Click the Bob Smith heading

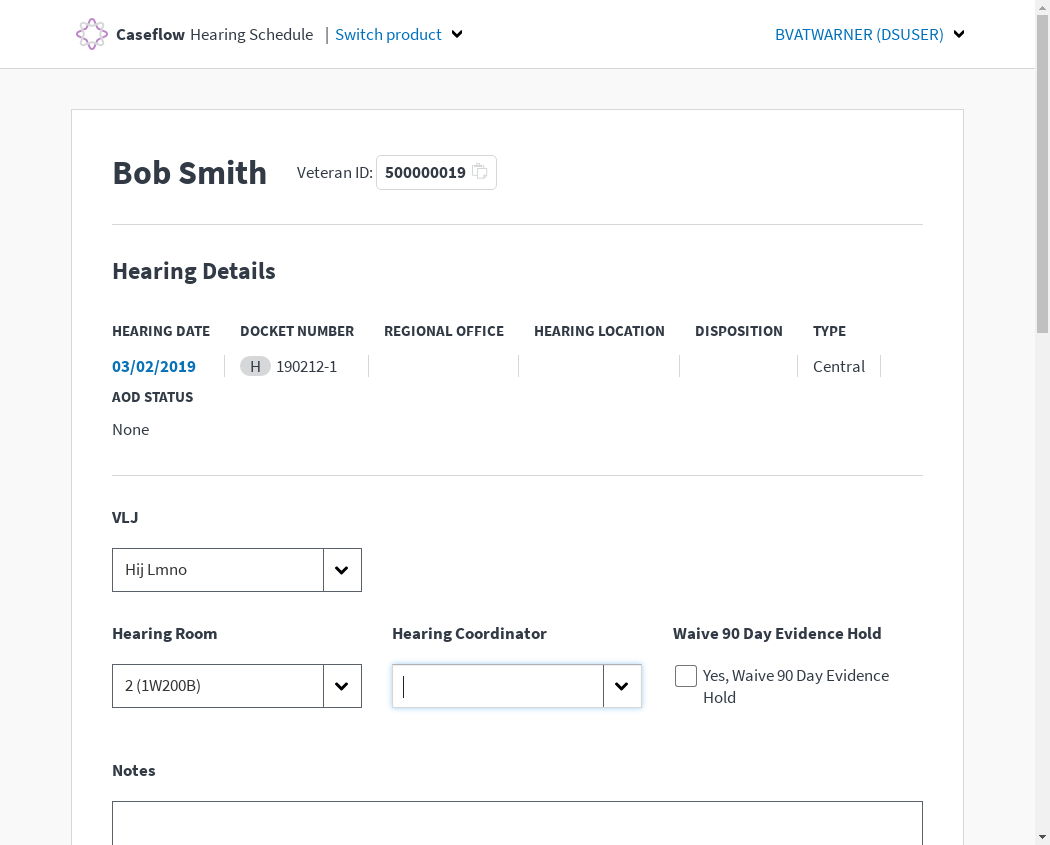(190, 173)
